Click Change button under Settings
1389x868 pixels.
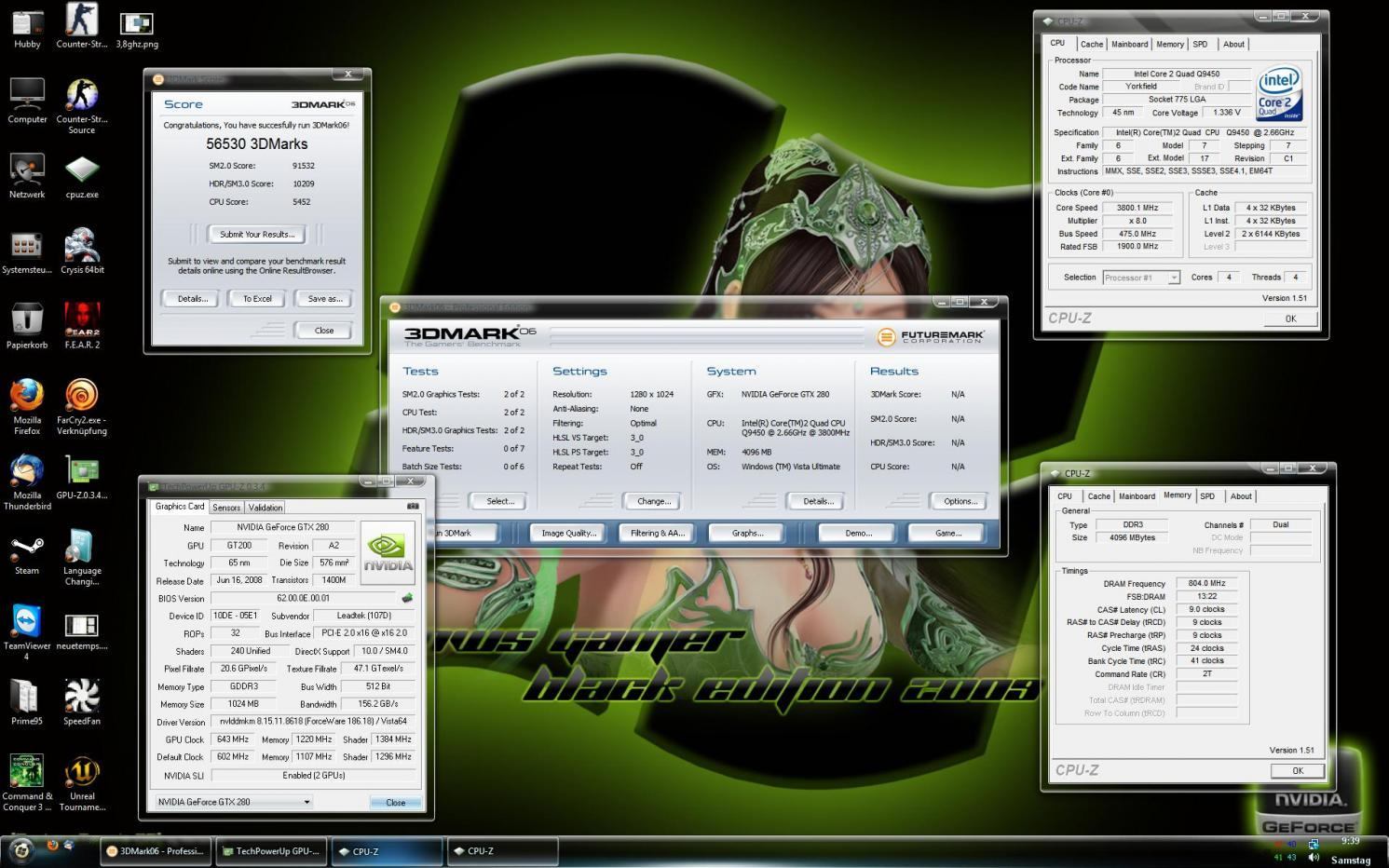[x=654, y=501]
